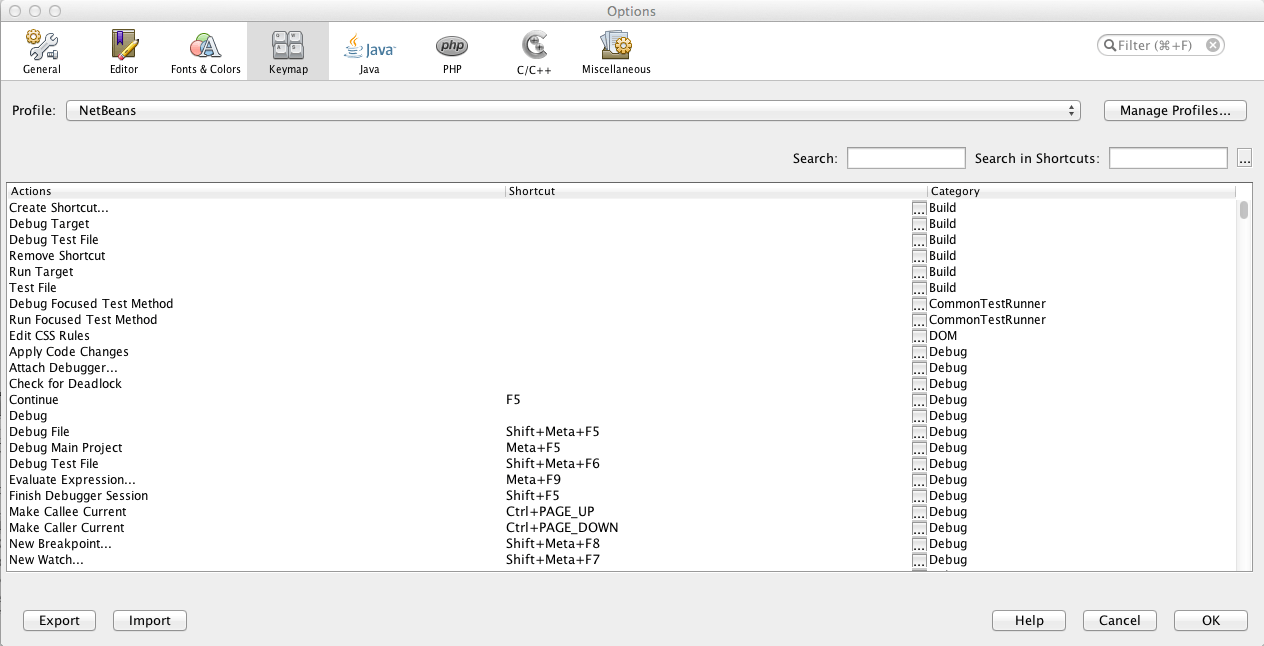This screenshot has width=1264, height=646.
Task: Open shortcut editor for Continue action
Action: (919, 400)
